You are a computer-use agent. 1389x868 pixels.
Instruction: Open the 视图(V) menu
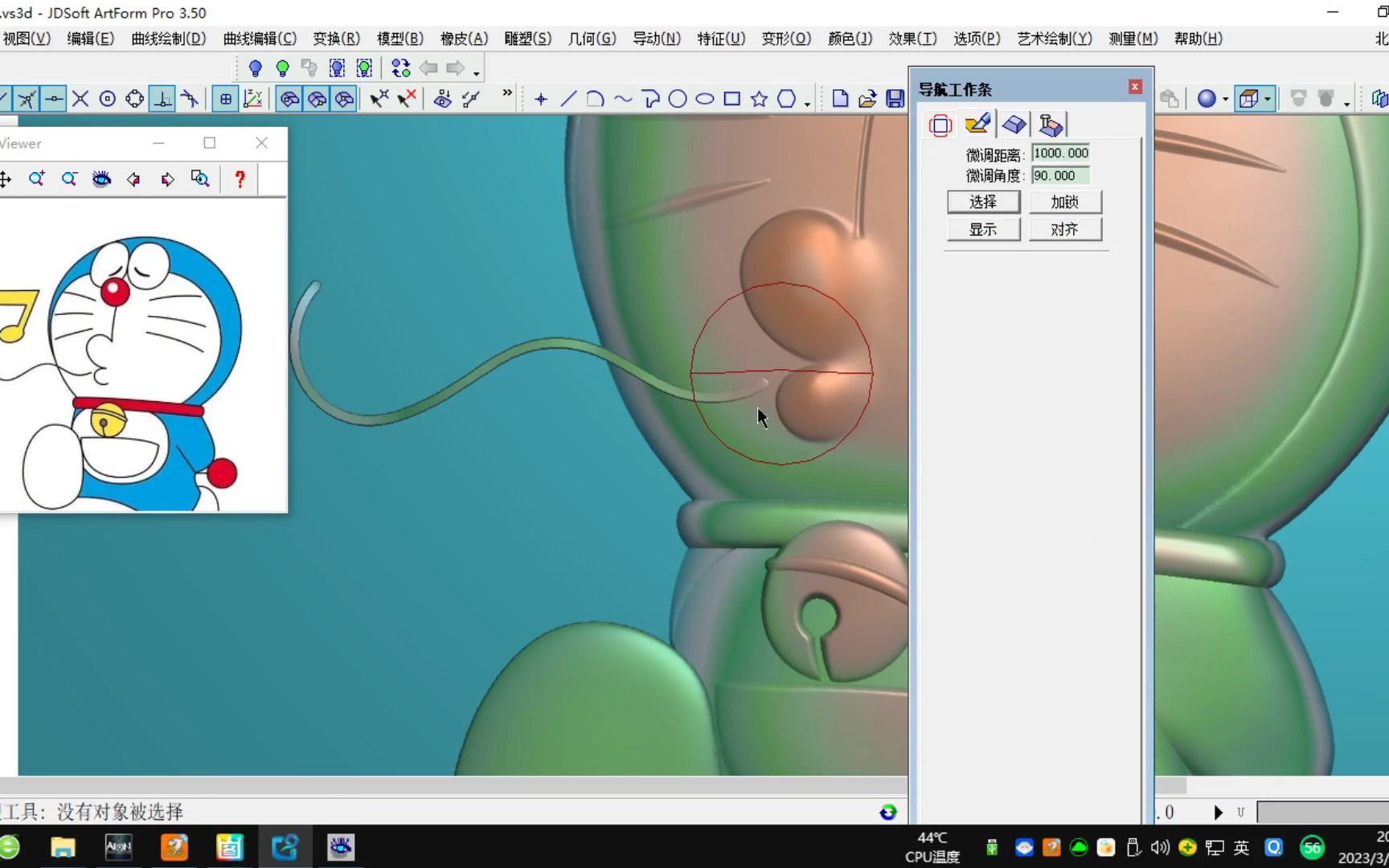(x=27, y=39)
